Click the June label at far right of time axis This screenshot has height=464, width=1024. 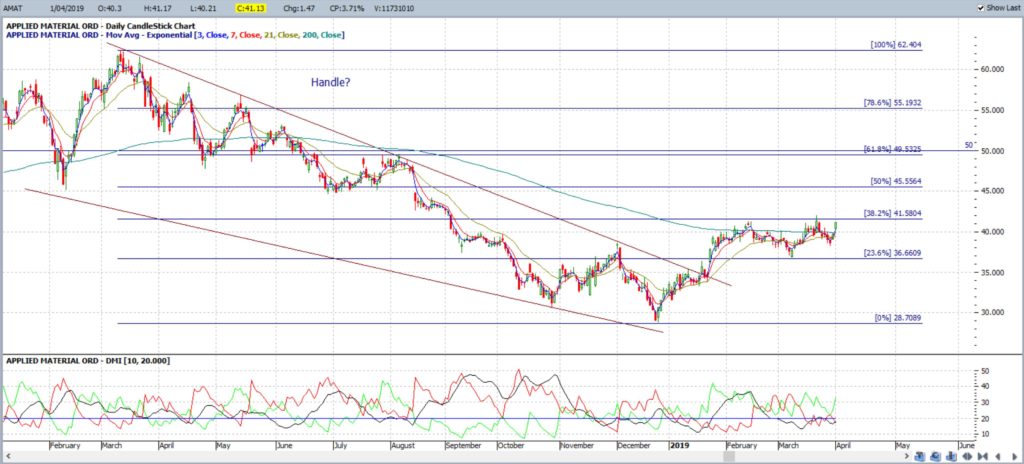click(966, 445)
